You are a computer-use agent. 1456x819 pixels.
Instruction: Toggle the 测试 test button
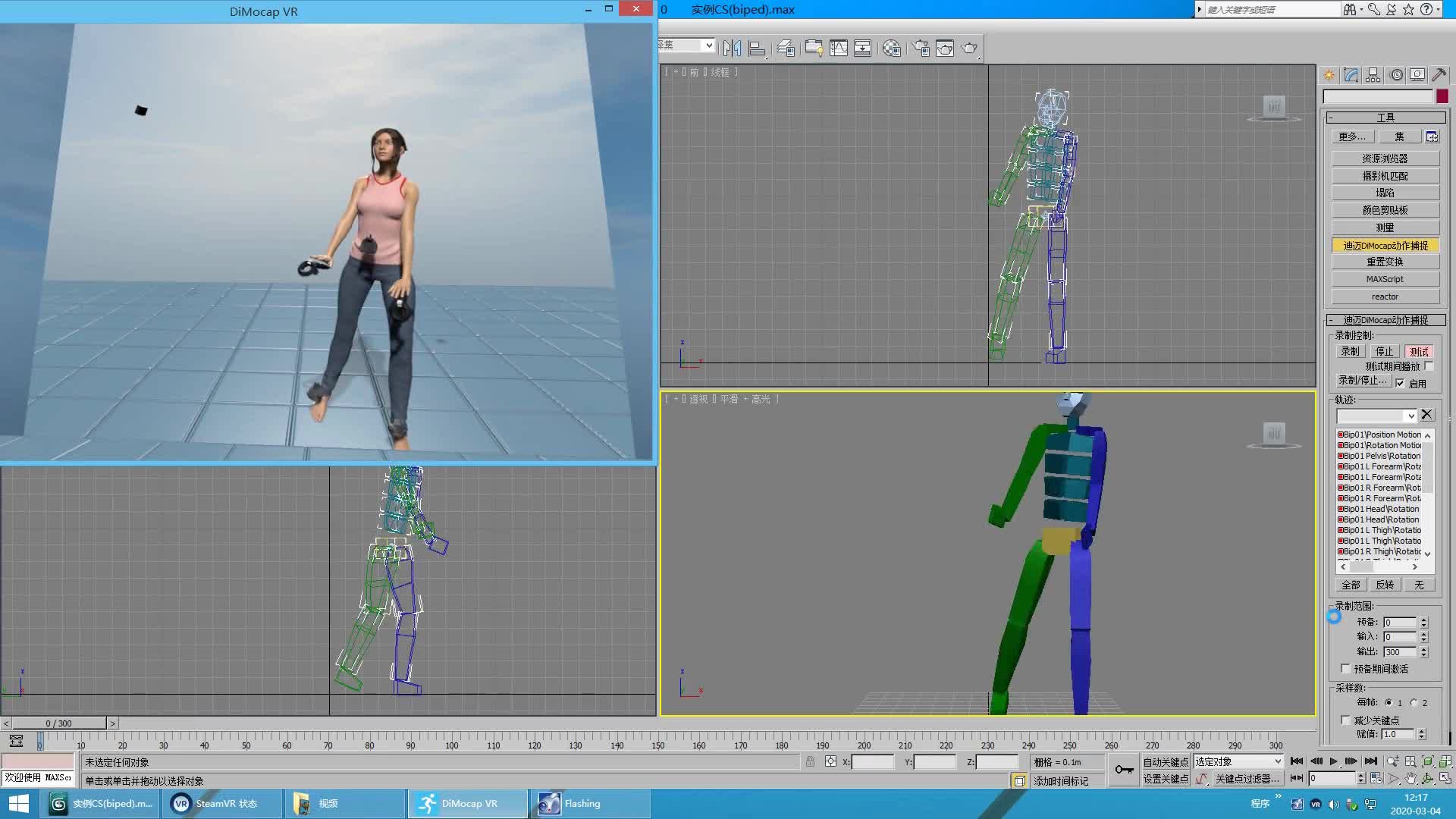(x=1419, y=351)
